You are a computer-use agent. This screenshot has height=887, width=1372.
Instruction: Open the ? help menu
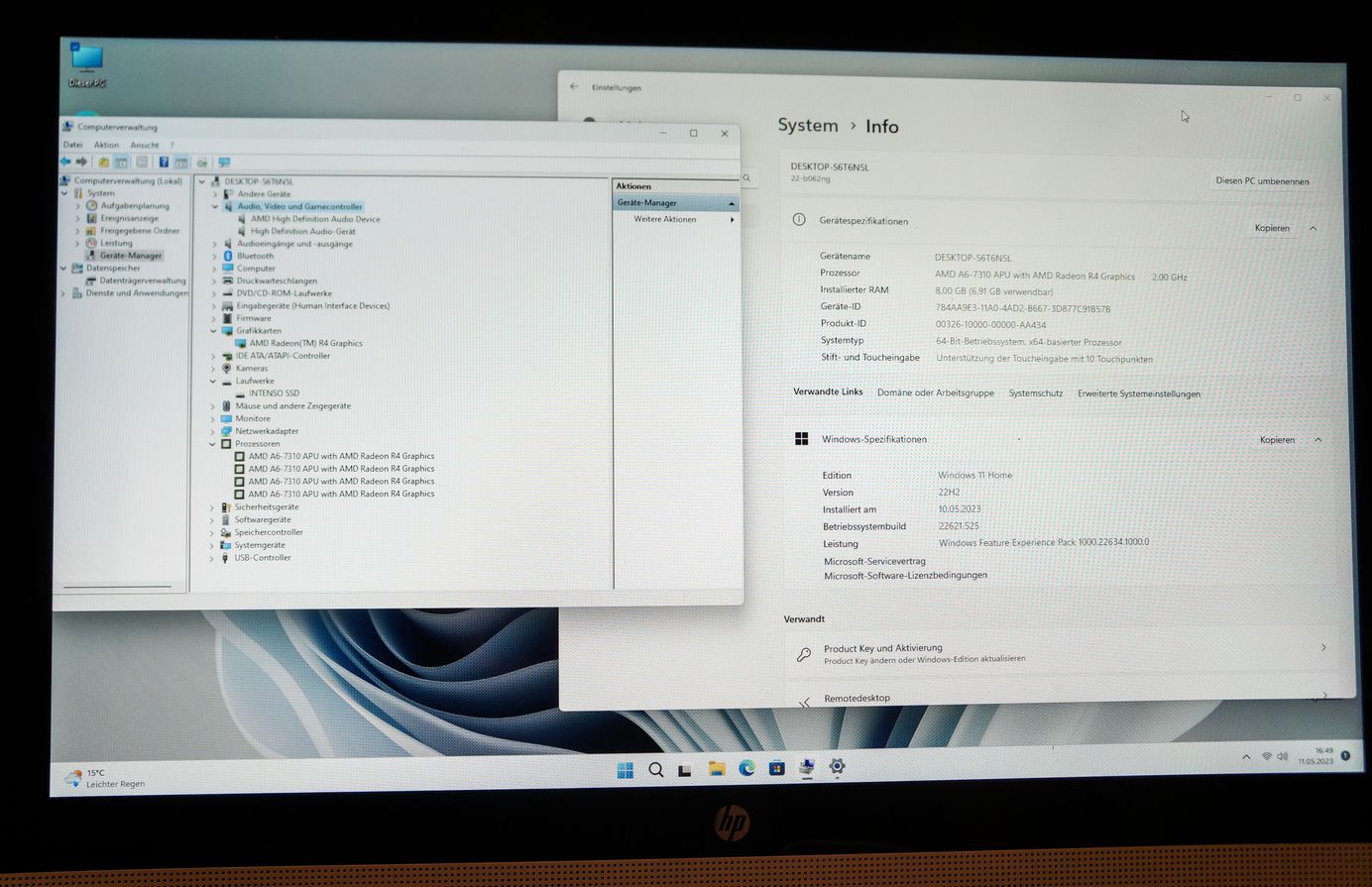(171, 145)
